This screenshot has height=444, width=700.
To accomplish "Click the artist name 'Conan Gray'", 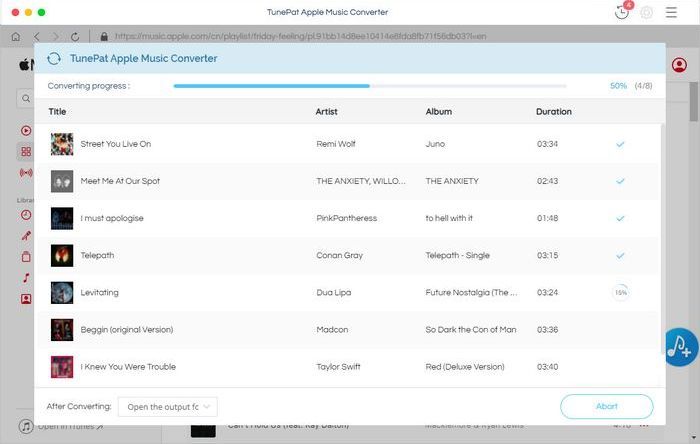I will (x=339, y=255).
